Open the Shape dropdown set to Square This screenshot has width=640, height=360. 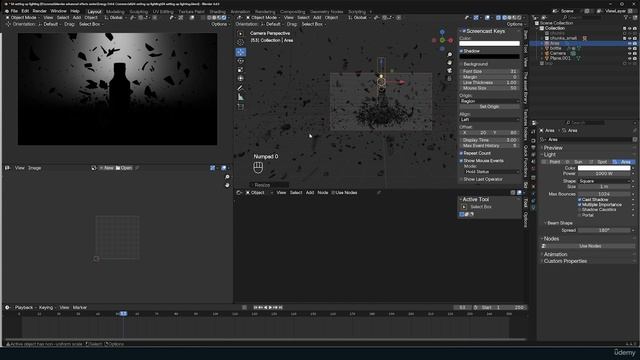tap(604, 181)
